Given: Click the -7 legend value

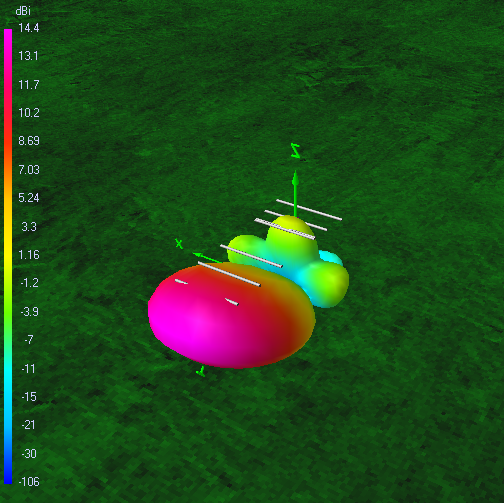Looking at the screenshot, I should [29, 340].
